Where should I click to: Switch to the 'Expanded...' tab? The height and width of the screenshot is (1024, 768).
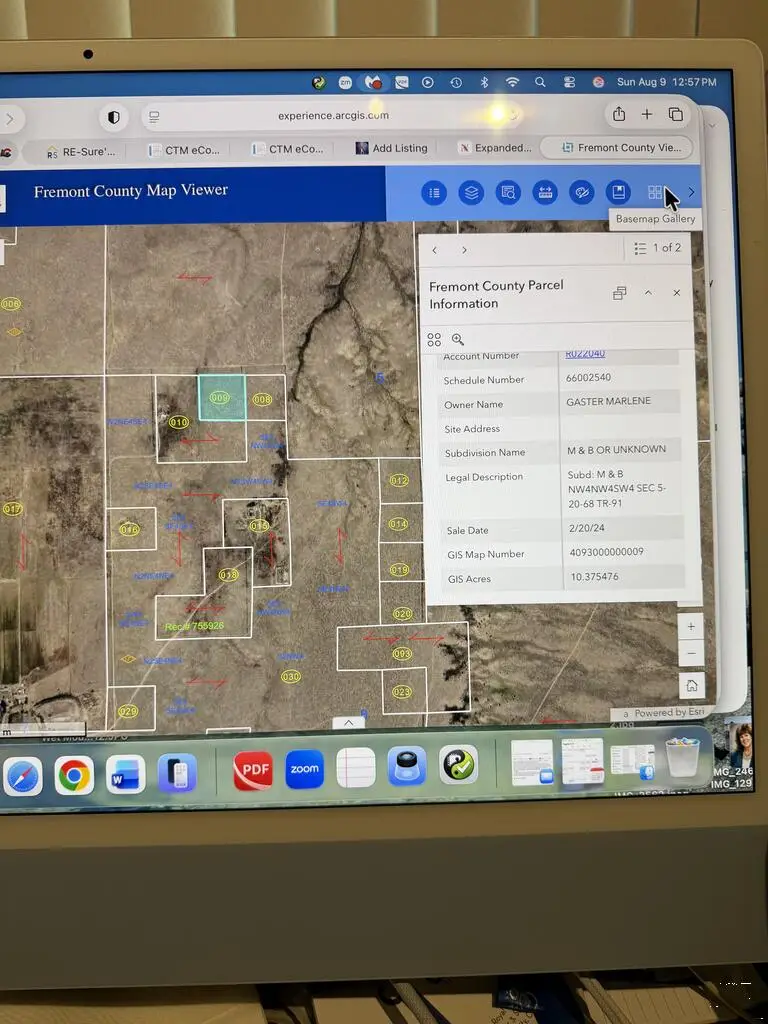[495, 148]
